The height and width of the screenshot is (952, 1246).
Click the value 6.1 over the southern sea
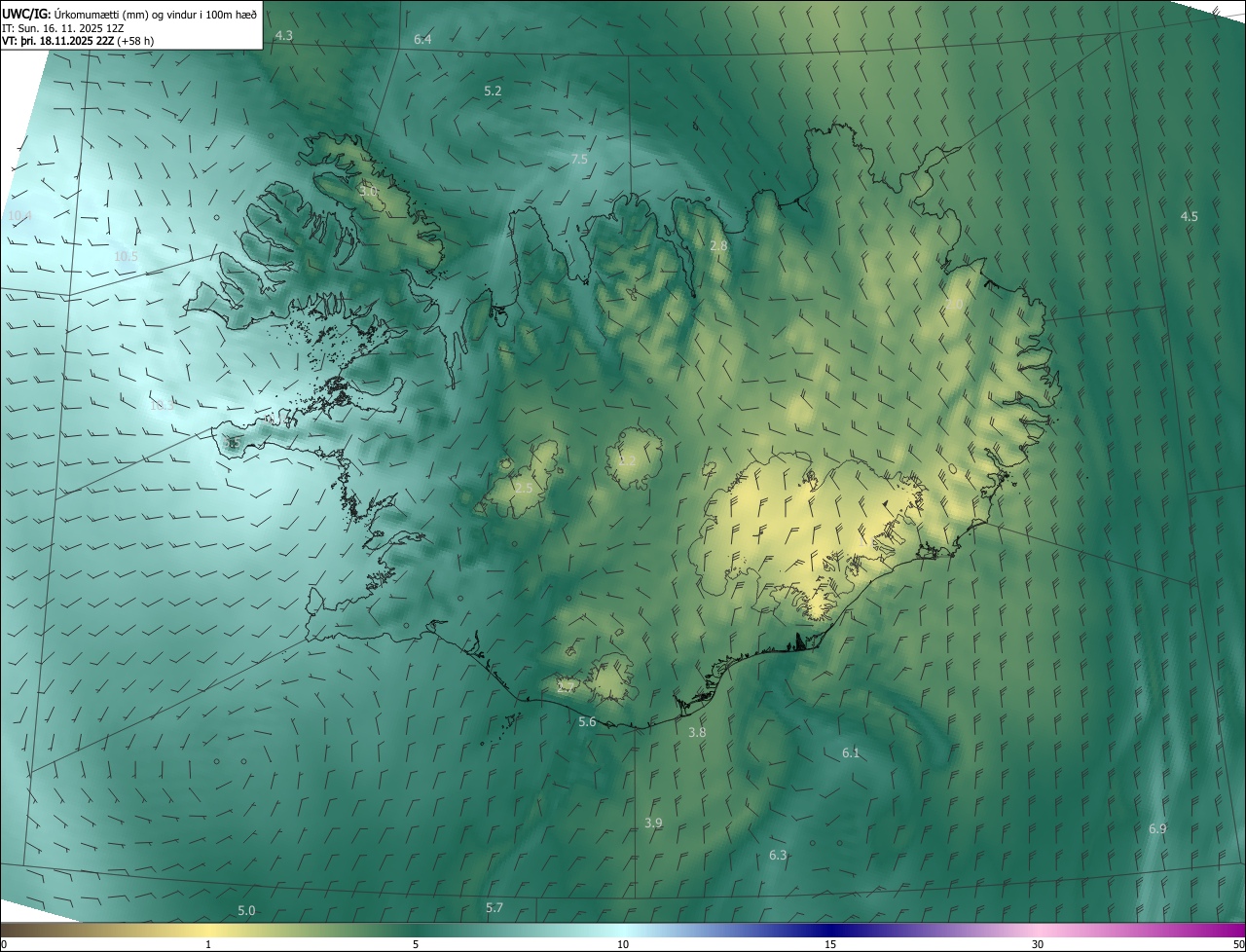pyautogui.click(x=851, y=752)
